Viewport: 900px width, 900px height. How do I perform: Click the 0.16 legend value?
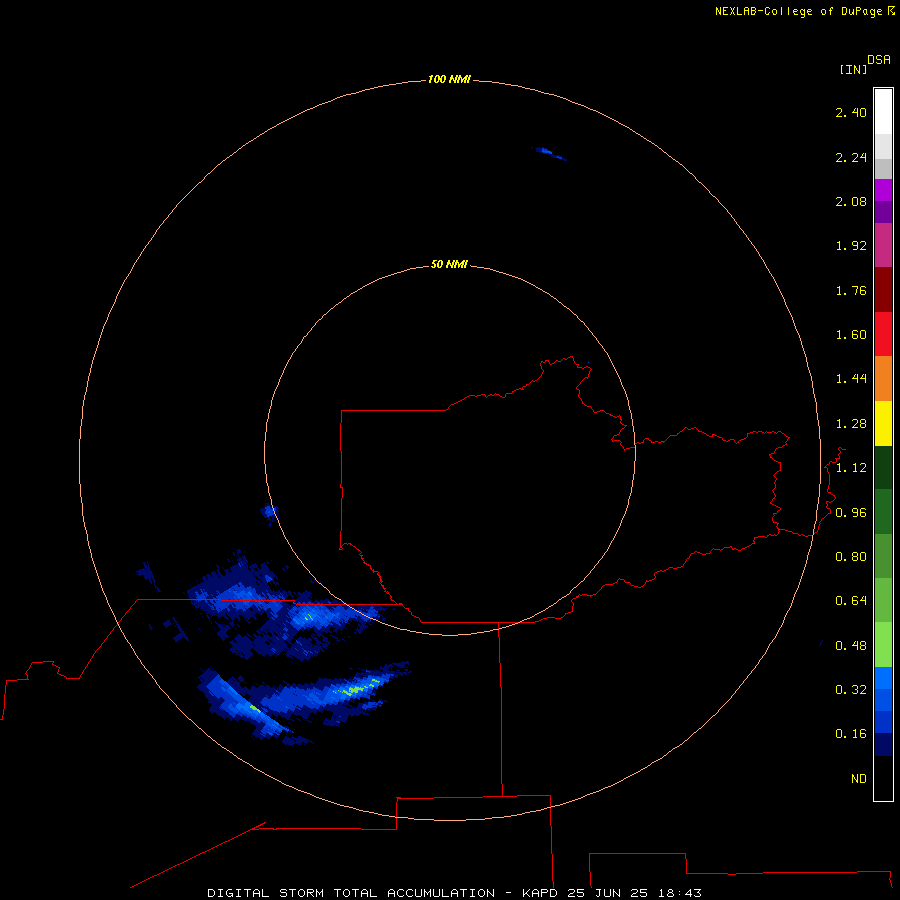[851, 734]
